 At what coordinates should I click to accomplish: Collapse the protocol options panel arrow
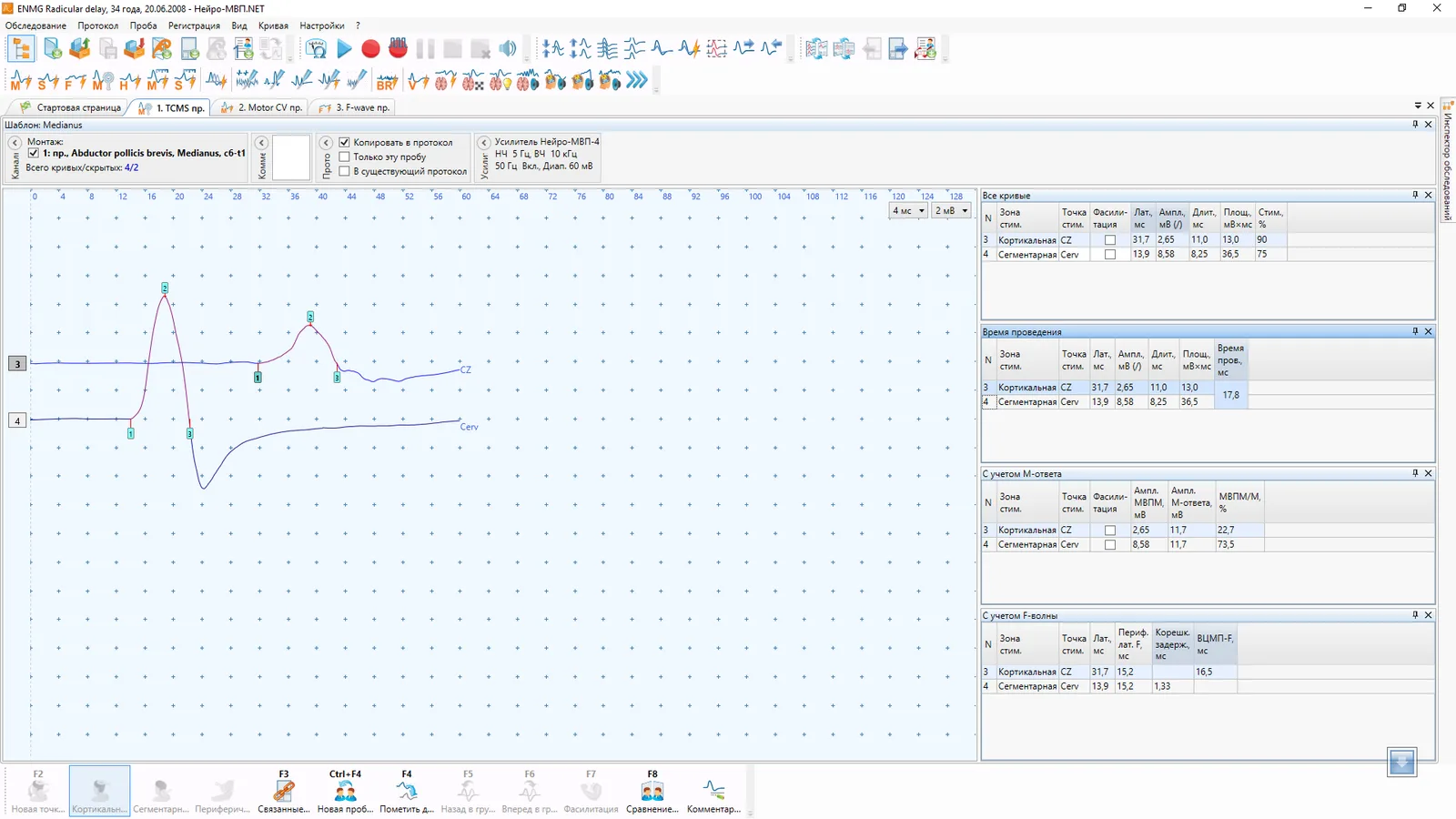326,143
